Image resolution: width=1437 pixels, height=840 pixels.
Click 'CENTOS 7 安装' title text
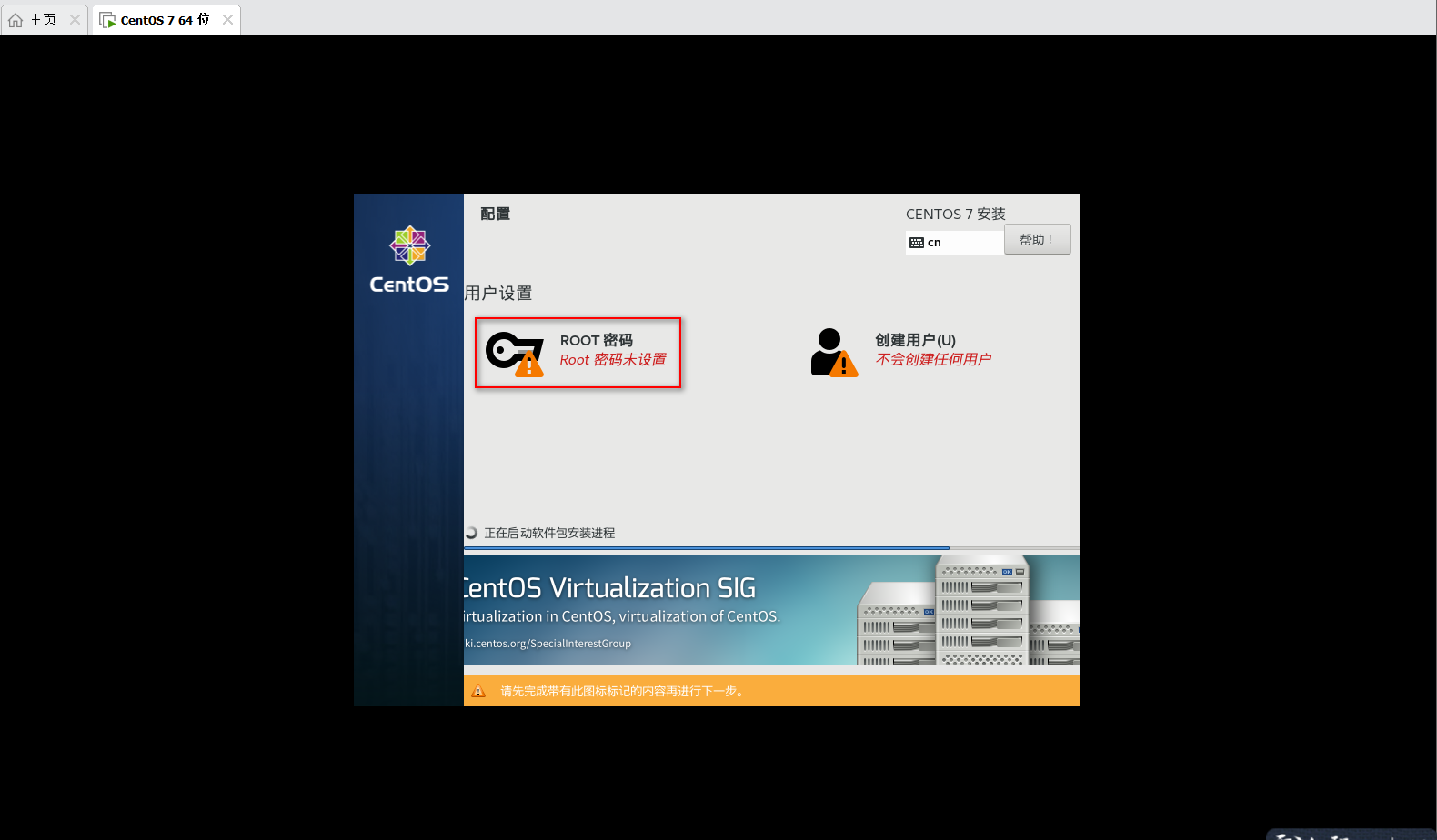click(956, 214)
